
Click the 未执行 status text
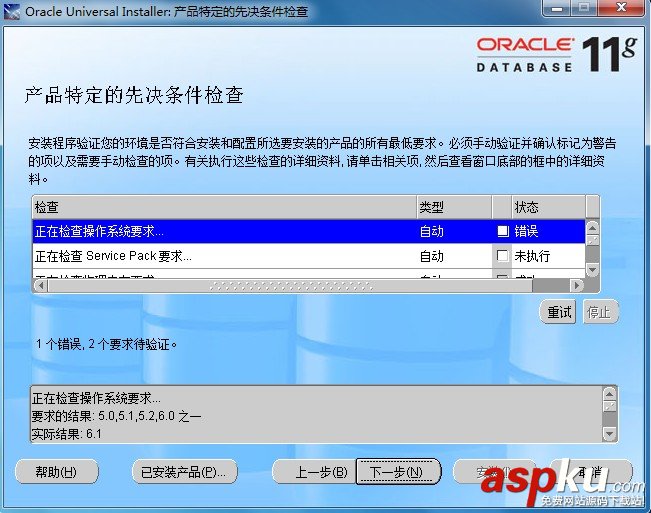click(x=532, y=256)
